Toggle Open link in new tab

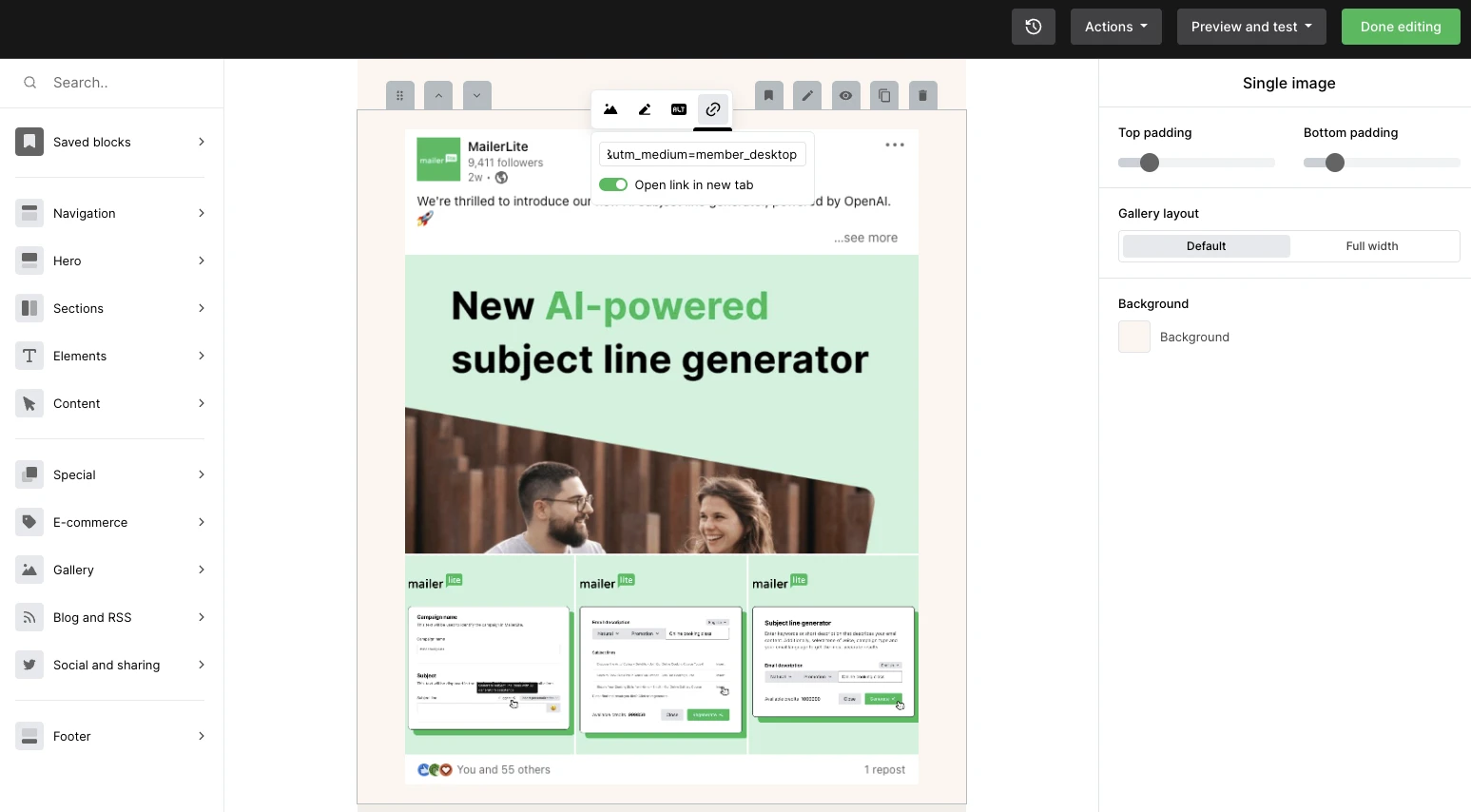[x=613, y=184]
